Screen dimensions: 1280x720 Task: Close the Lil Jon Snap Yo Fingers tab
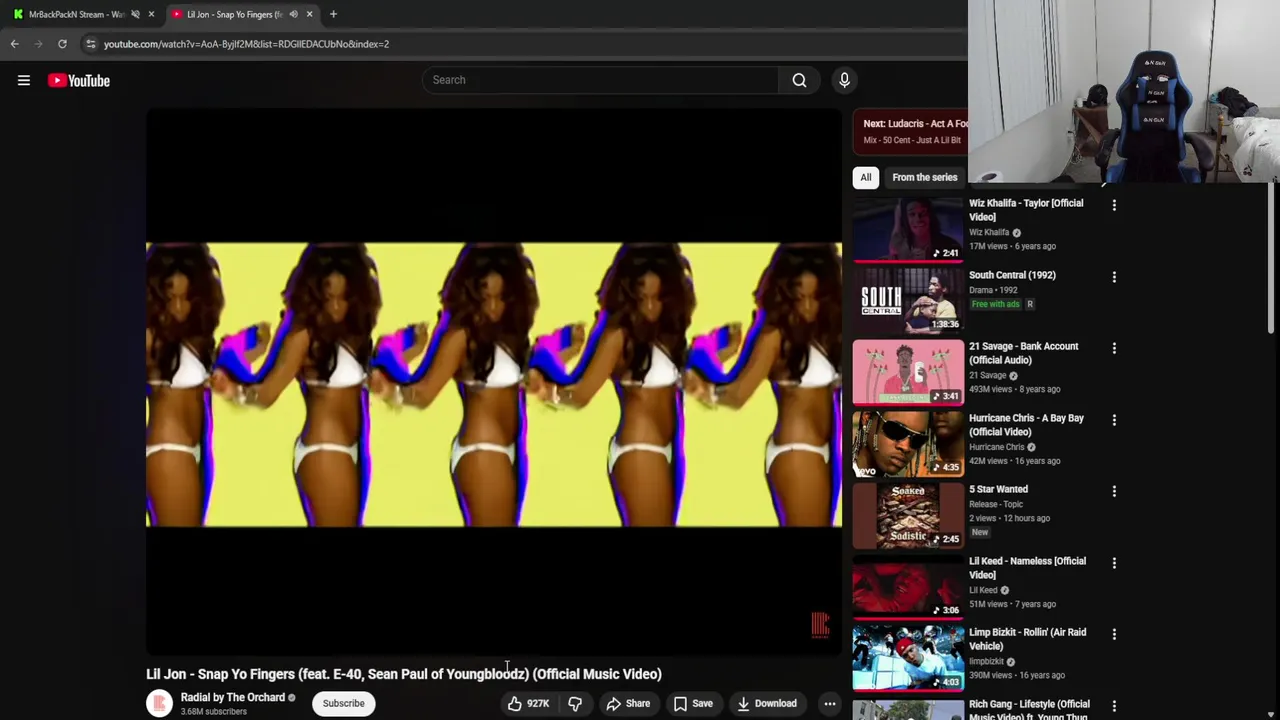(309, 14)
